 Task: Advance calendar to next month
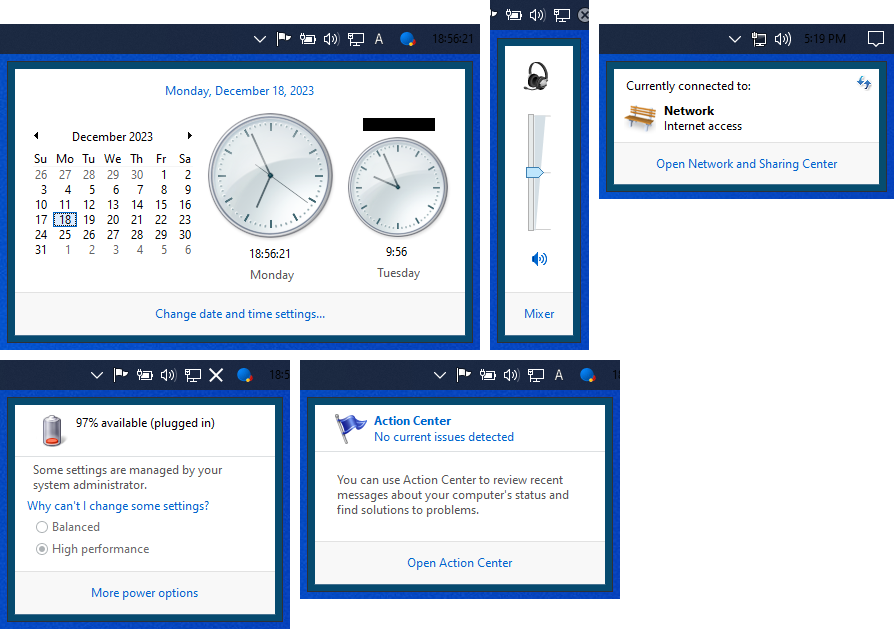[190, 136]
